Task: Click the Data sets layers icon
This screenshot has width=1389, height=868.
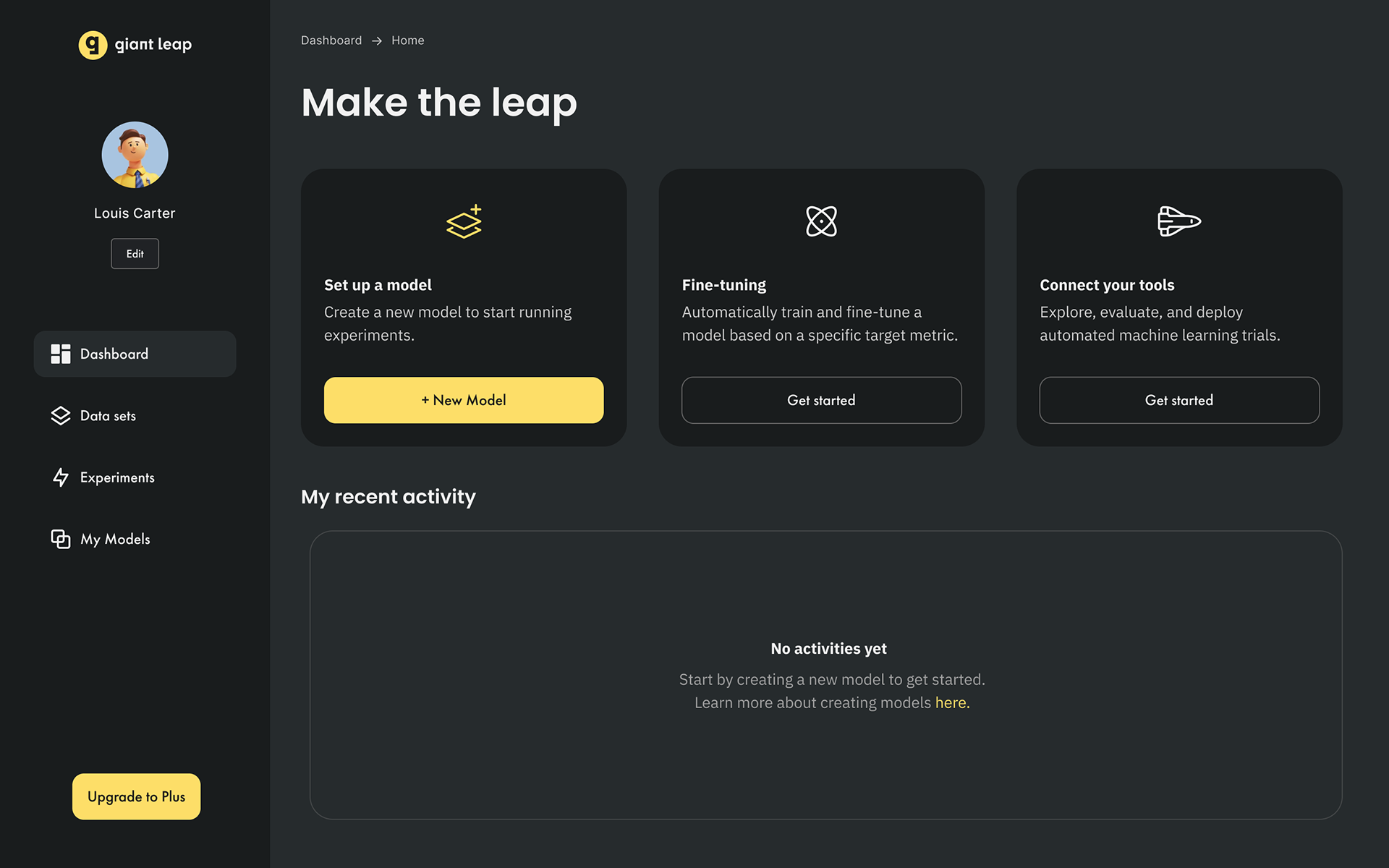Action: 61,415
